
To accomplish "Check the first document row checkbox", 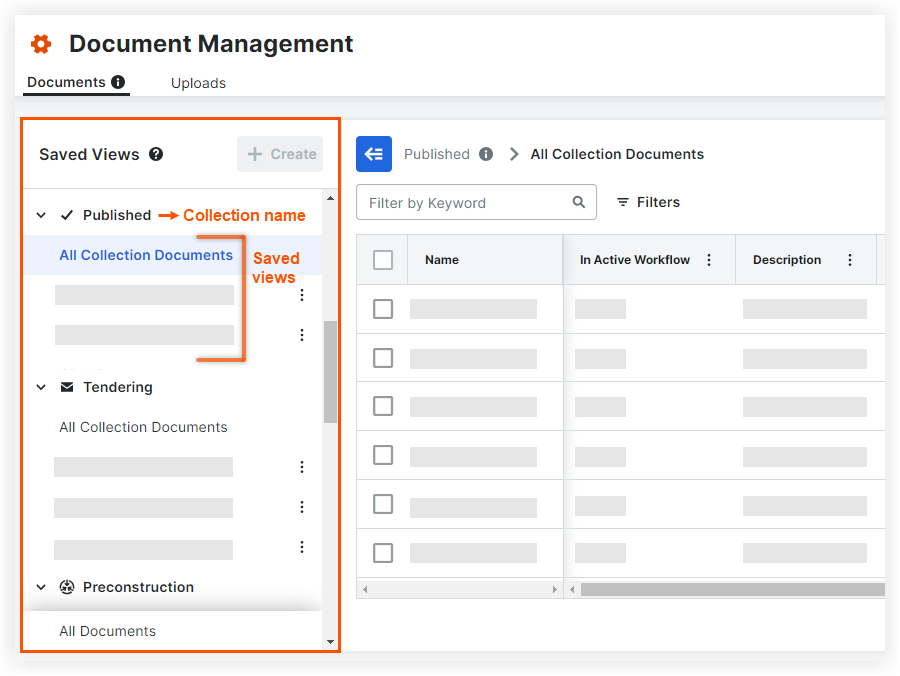I will 383,309.
